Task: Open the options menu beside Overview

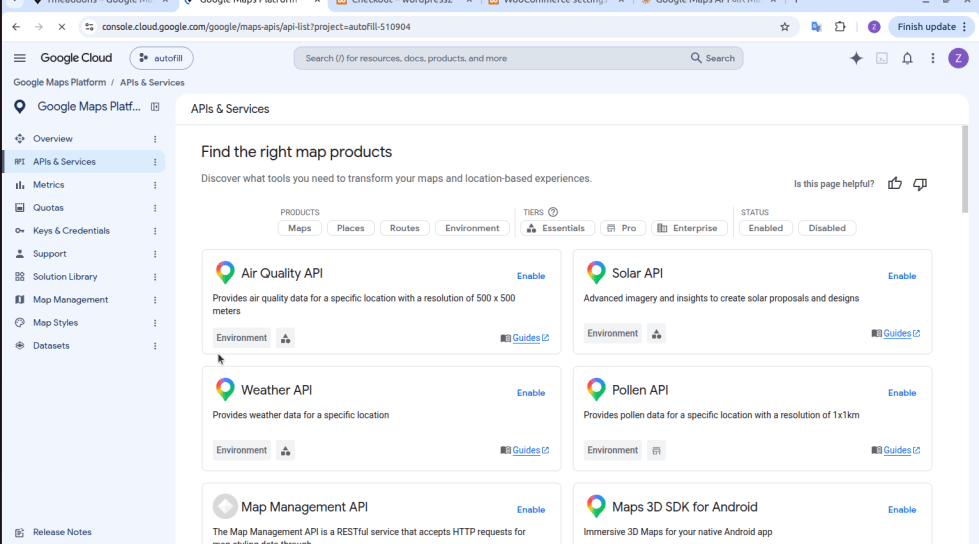Action: click(x=155, y=139)
